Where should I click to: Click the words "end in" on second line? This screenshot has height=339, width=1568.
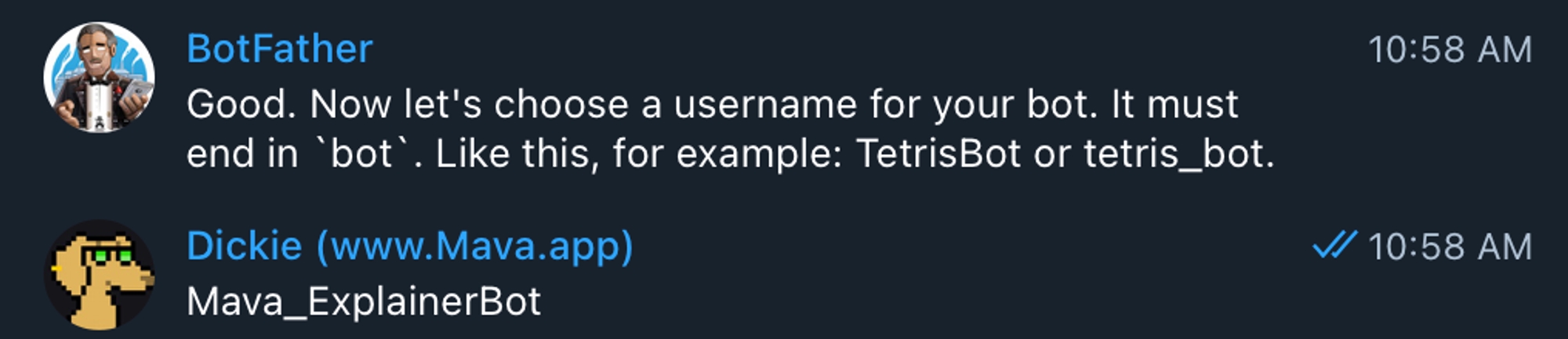(x=242, y=153)
